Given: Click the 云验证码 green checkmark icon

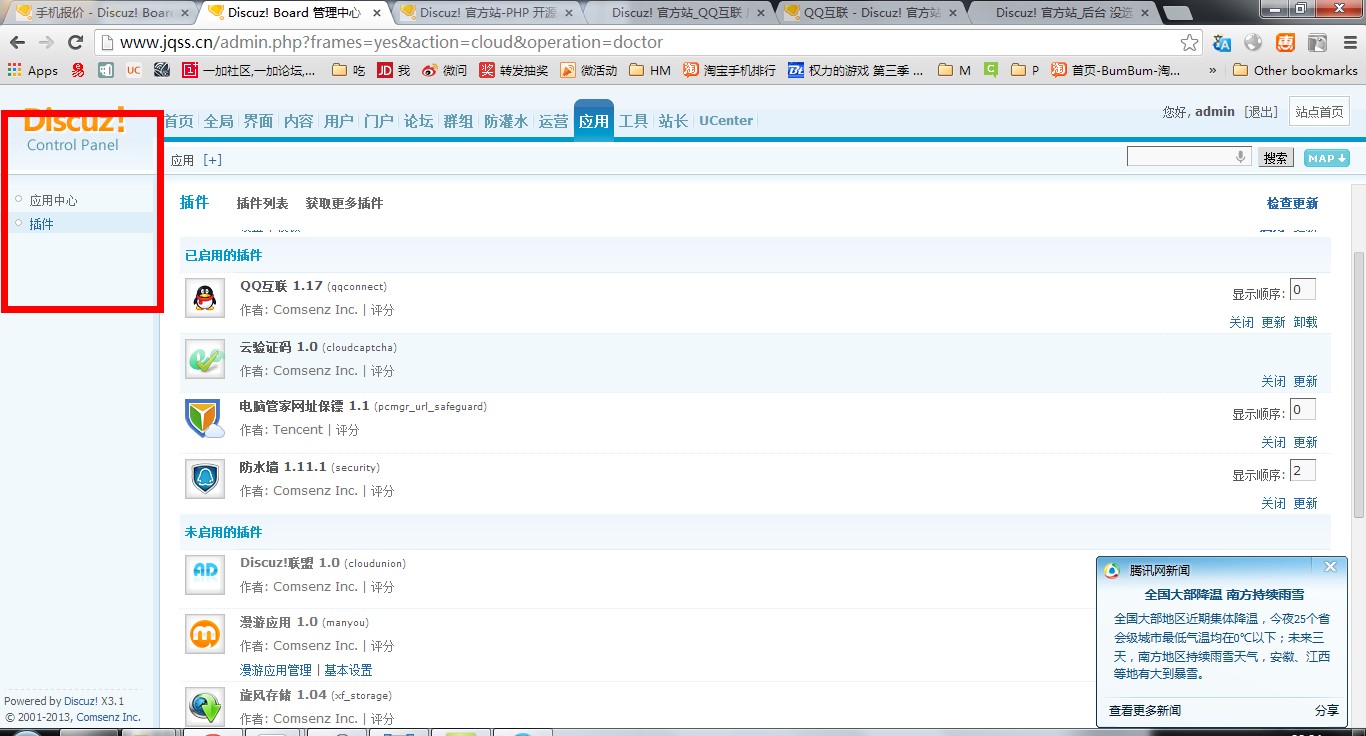Looking at the screenshot, I should click(205, 359).
